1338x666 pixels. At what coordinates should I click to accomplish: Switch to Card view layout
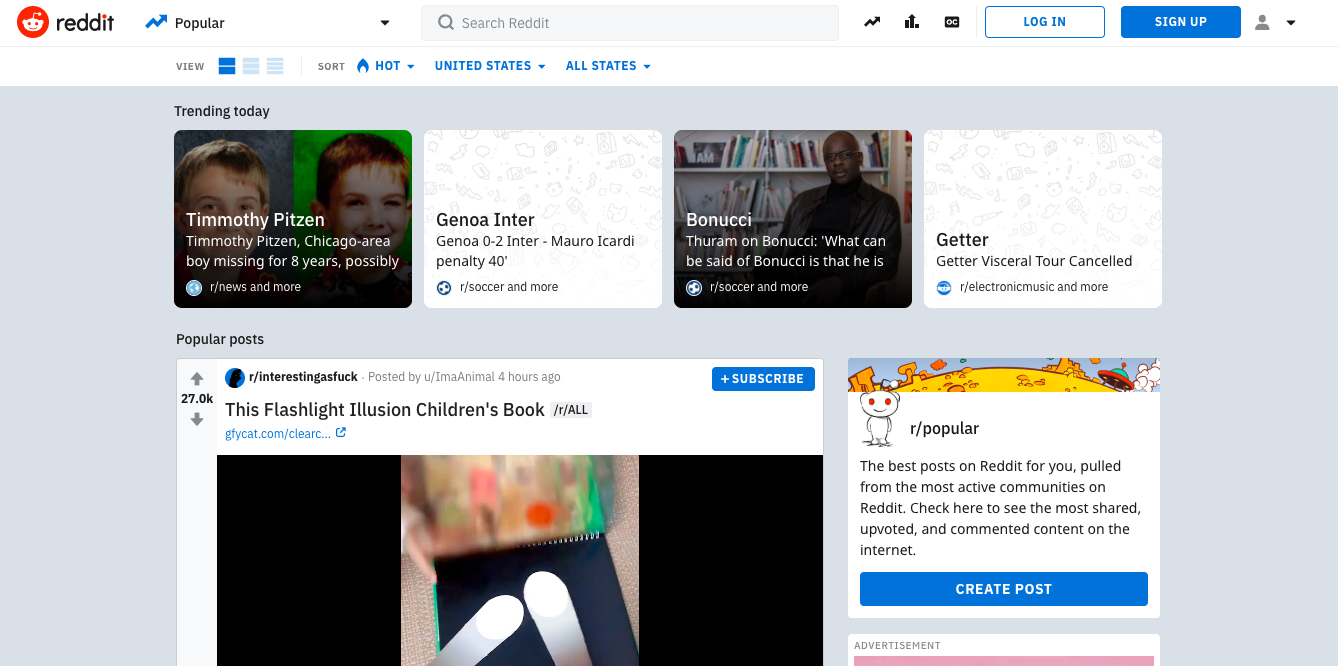click(227, 66)
